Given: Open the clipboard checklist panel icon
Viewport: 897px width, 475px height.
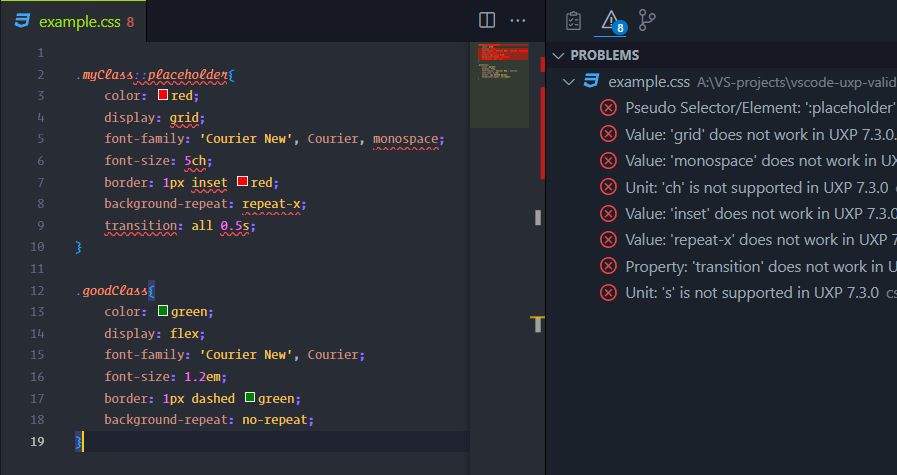Looking at the screenshot, I should (573, 21).
